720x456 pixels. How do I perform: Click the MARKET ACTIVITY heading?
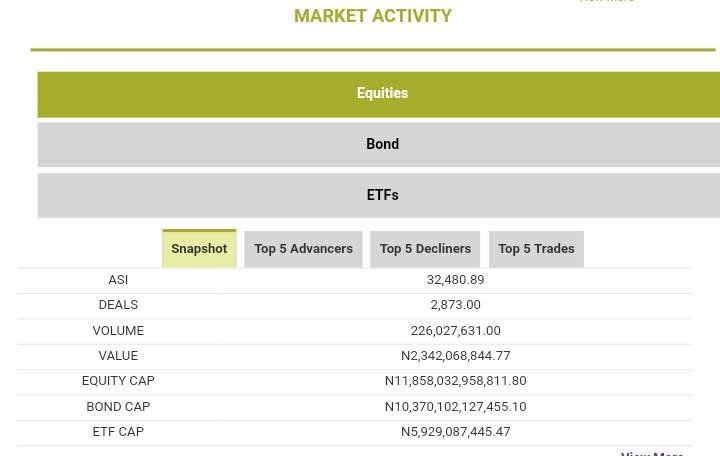coord(372,16)
